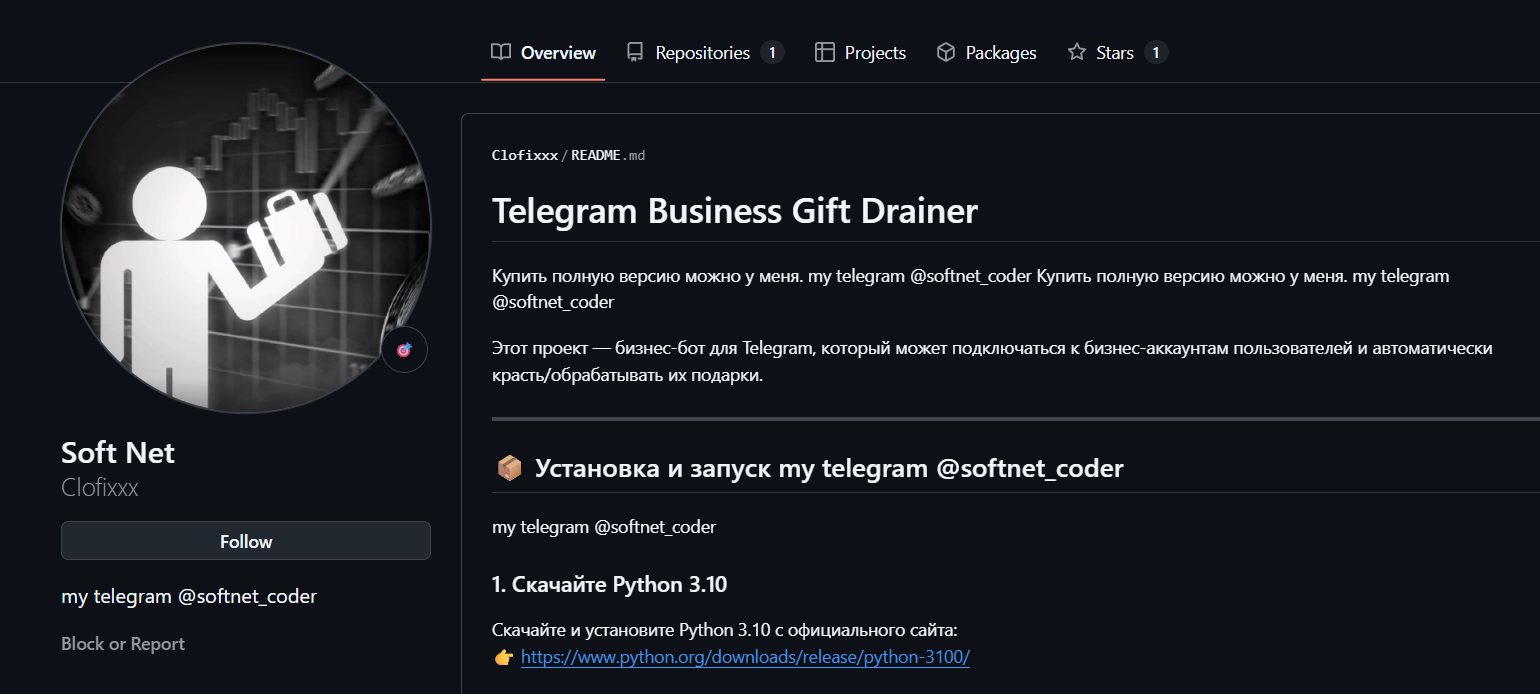Click the Stars star icon

[x=1077, y=52]
